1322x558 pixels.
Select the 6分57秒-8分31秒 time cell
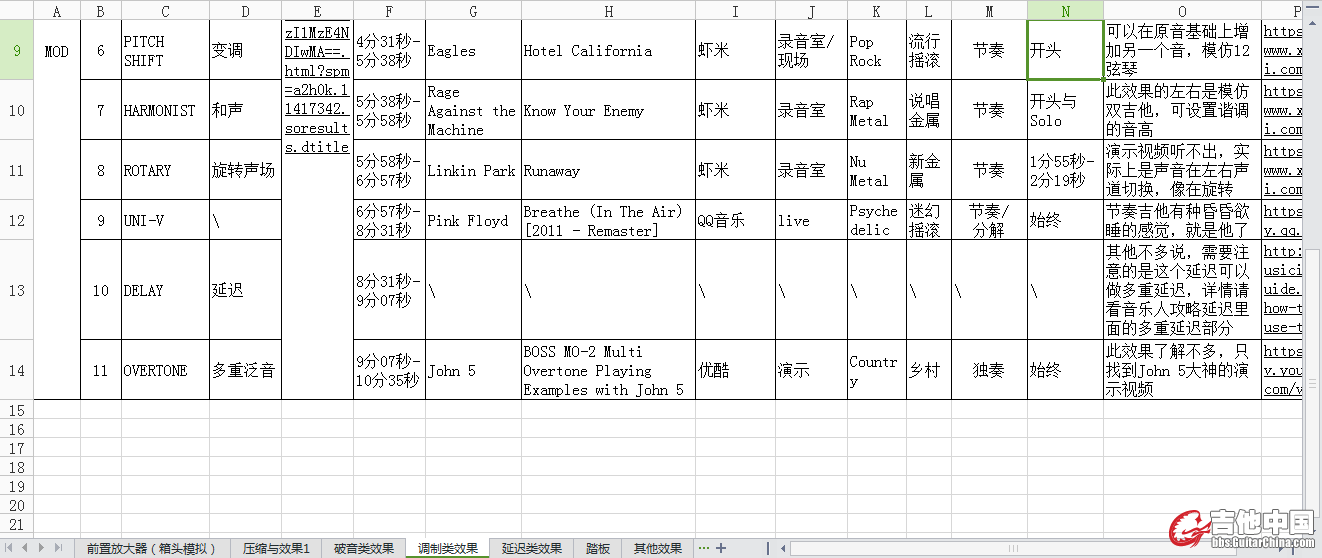pyautogui.click(x=389, y=220)
